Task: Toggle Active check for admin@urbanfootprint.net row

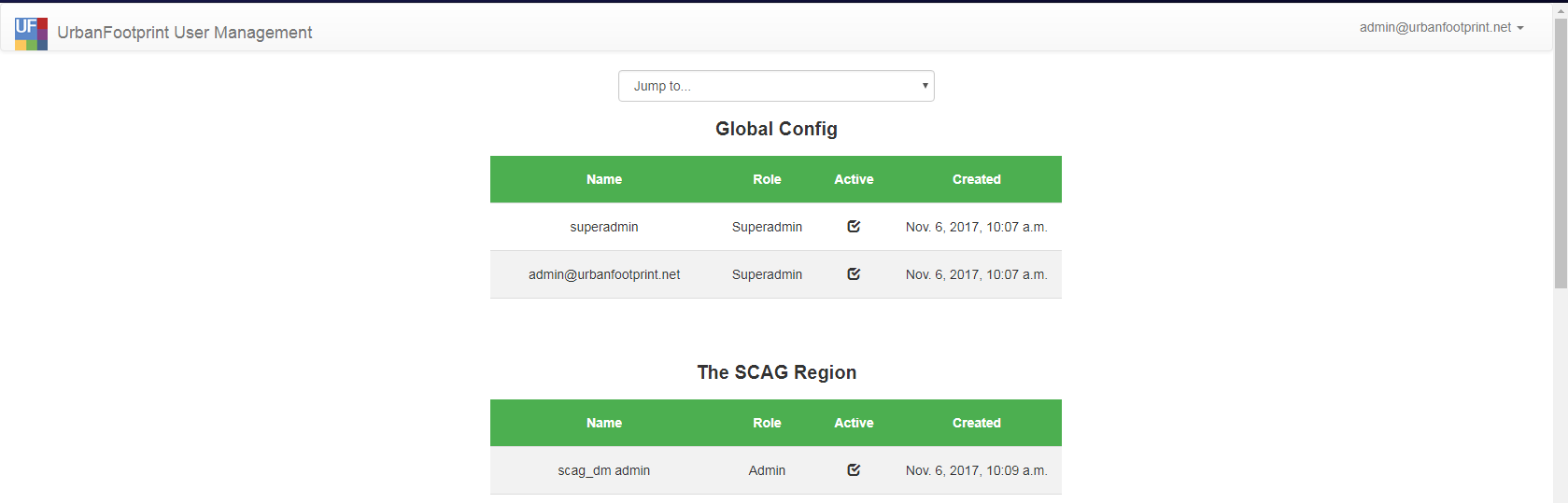Action: pos(854,273)
